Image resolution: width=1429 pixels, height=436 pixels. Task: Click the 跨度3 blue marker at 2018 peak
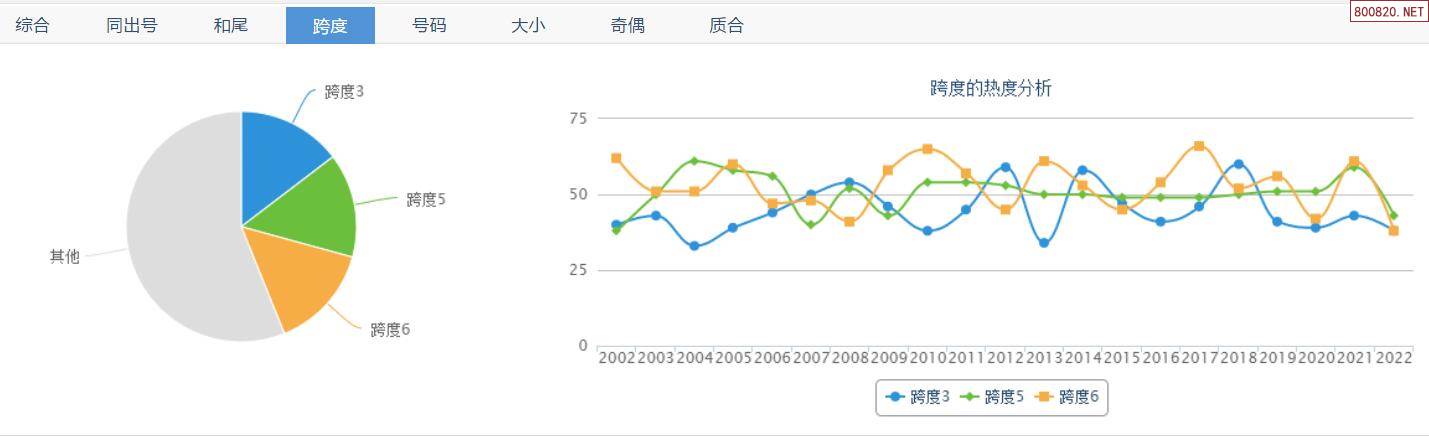tap(1238, 164)
